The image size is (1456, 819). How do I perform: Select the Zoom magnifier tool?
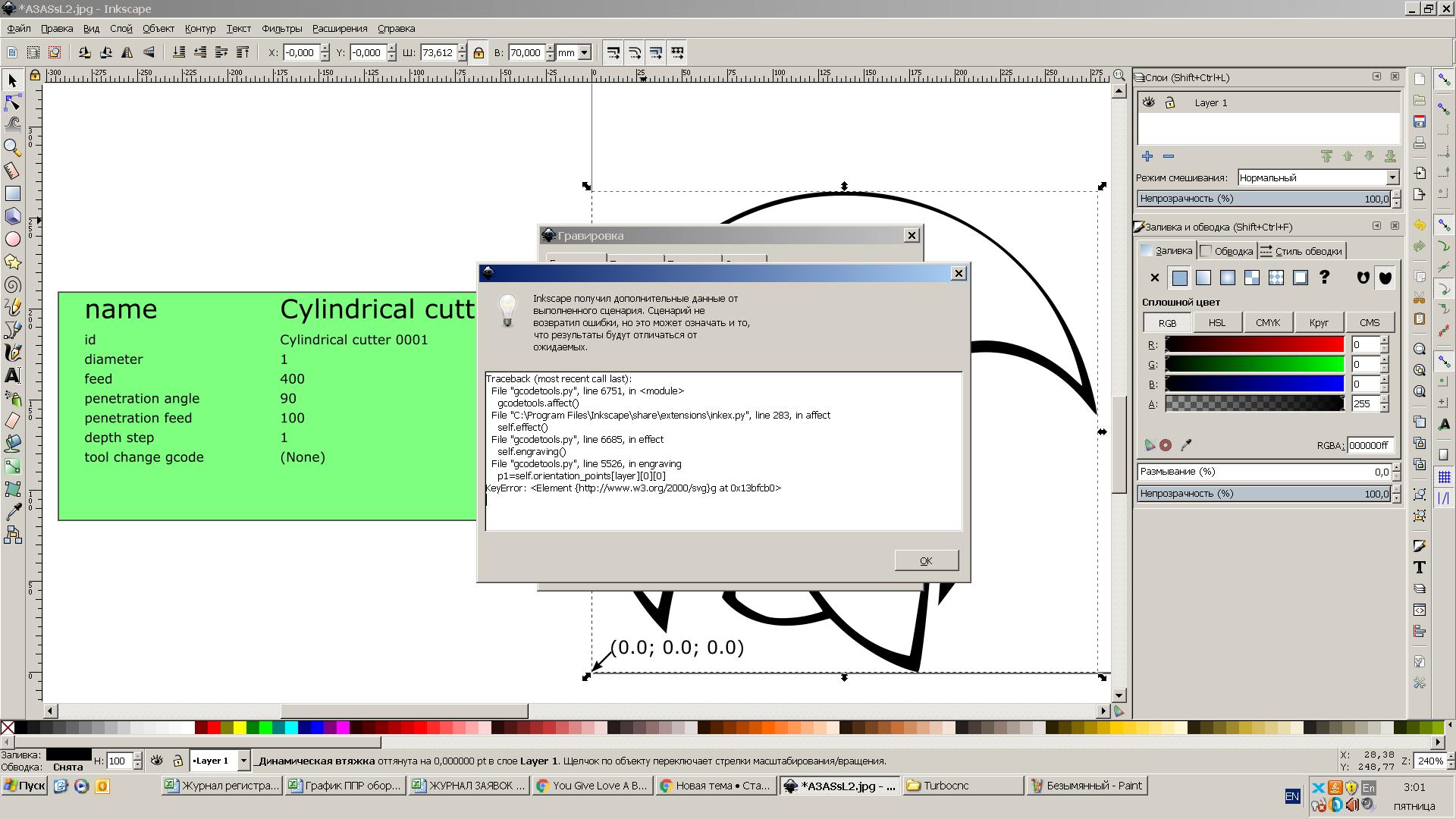[12, 148]
